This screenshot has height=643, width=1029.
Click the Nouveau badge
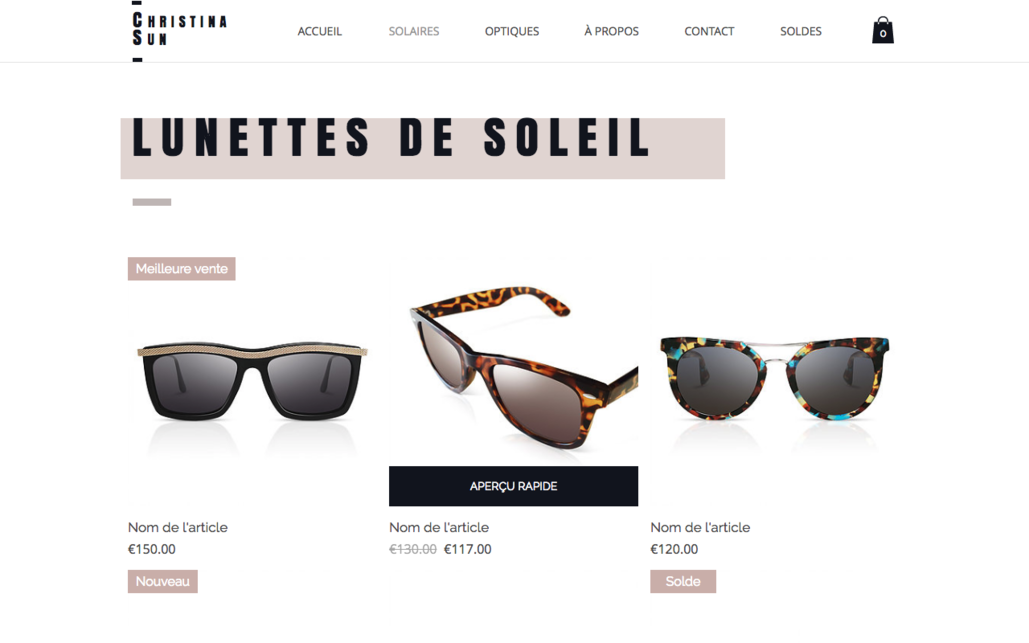point(163,581)
